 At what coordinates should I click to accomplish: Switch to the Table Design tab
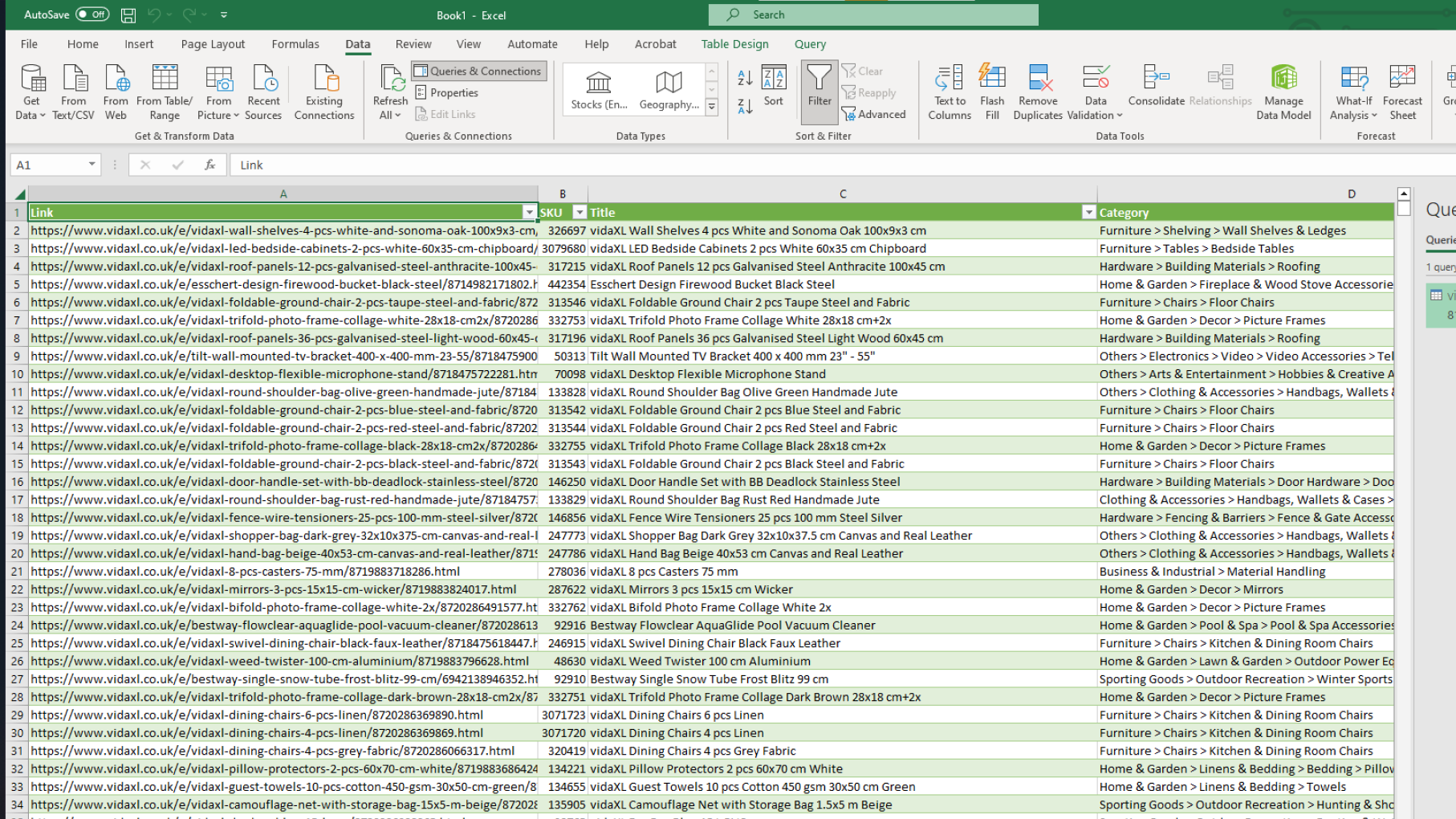pyautogui.click(x=734, y=44)
